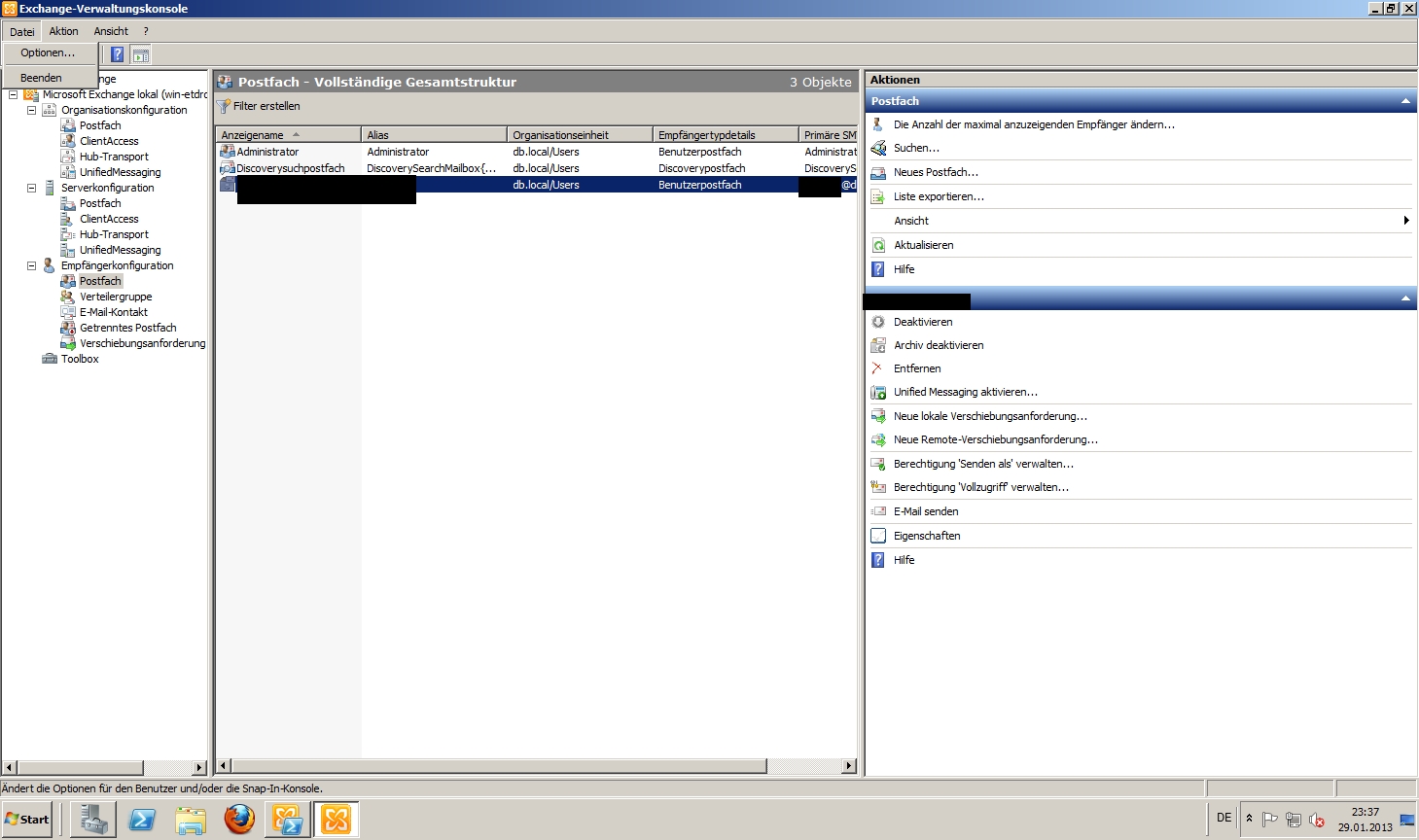Image resolution: width=1419 pixels, height=840 pixels.
Task: Click the Windows Start button
Action: 27,820
